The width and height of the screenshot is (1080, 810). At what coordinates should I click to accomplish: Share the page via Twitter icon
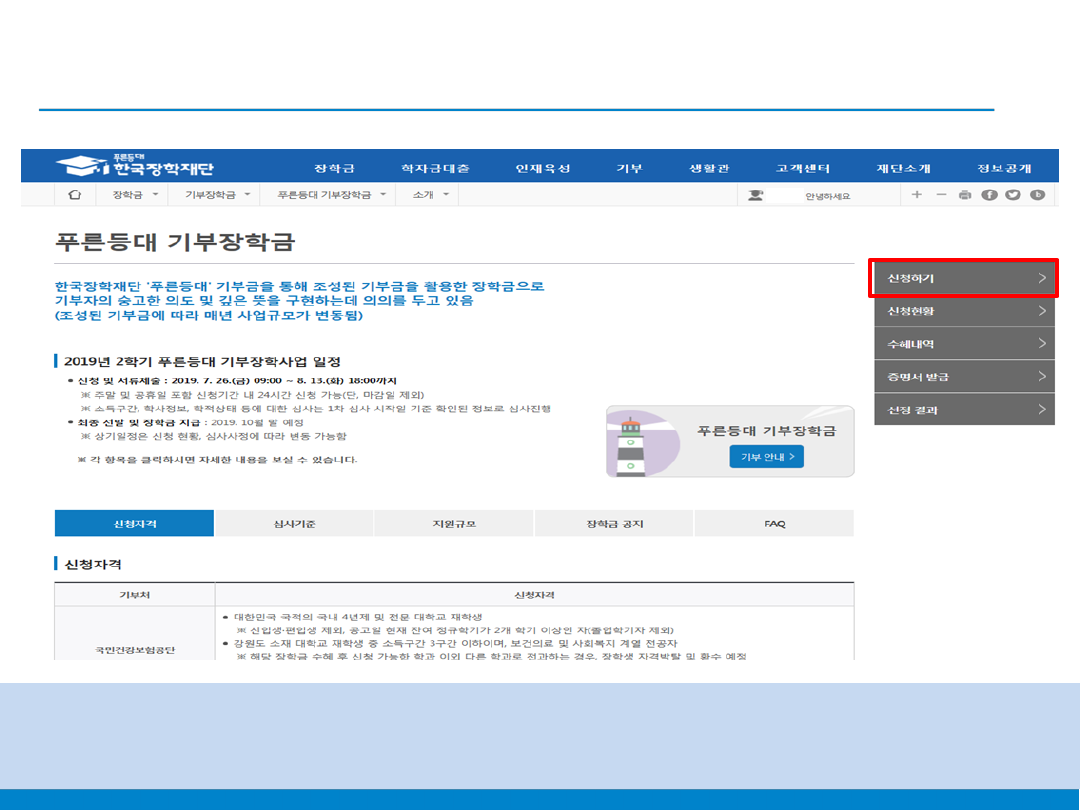[1012, 195]
